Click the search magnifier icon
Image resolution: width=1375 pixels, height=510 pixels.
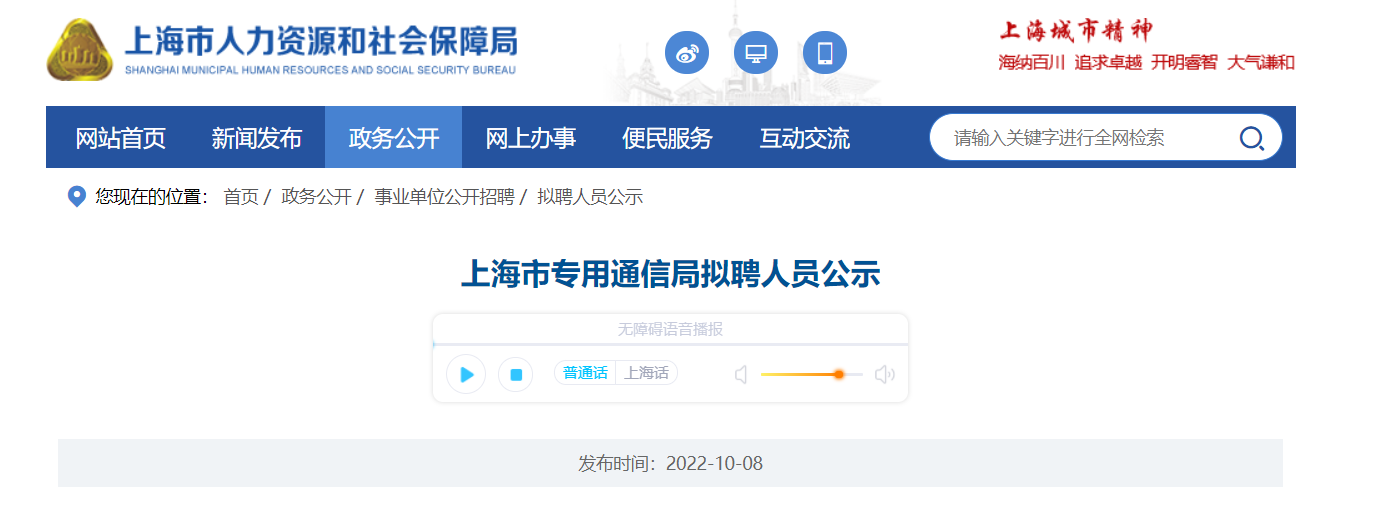(x=1252, y=138)
